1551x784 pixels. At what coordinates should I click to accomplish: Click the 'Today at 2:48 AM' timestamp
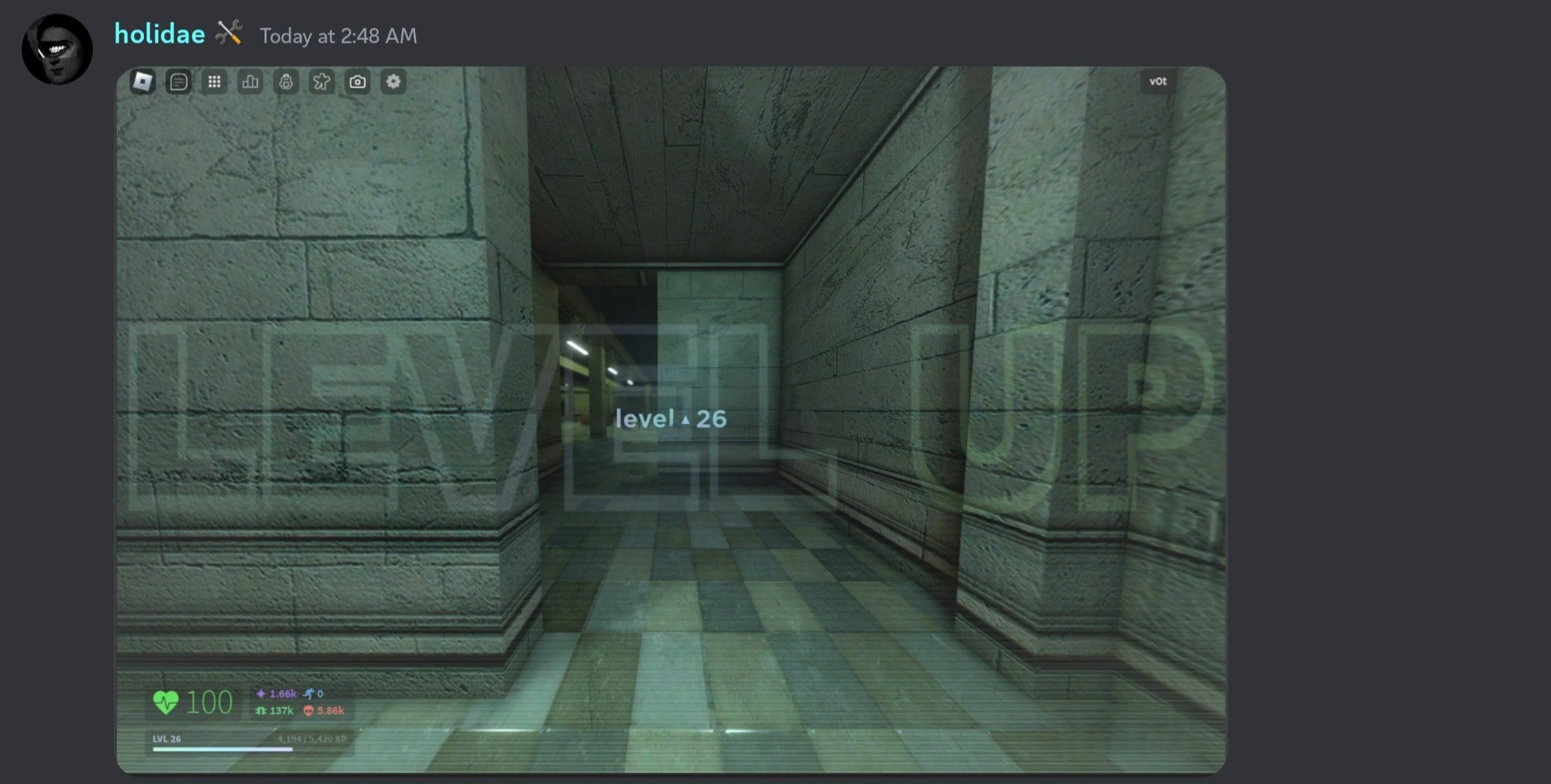coord(338,36)
